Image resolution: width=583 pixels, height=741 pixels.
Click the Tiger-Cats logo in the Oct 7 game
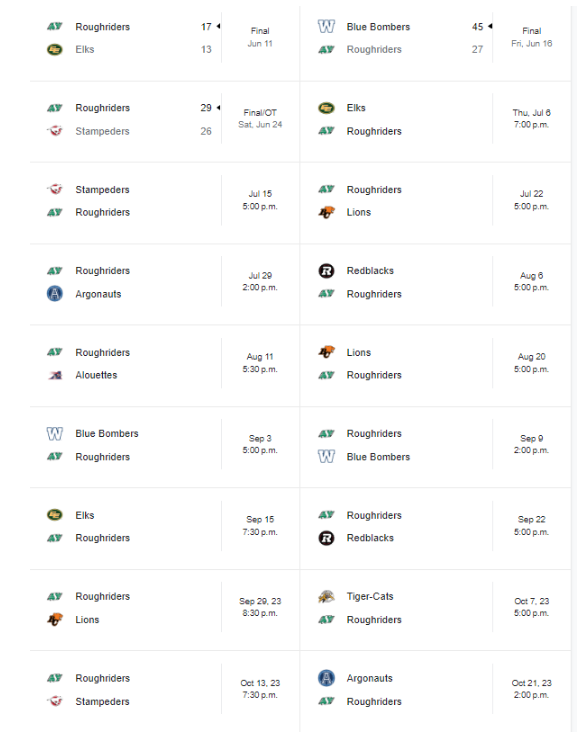tap(326, 596)
